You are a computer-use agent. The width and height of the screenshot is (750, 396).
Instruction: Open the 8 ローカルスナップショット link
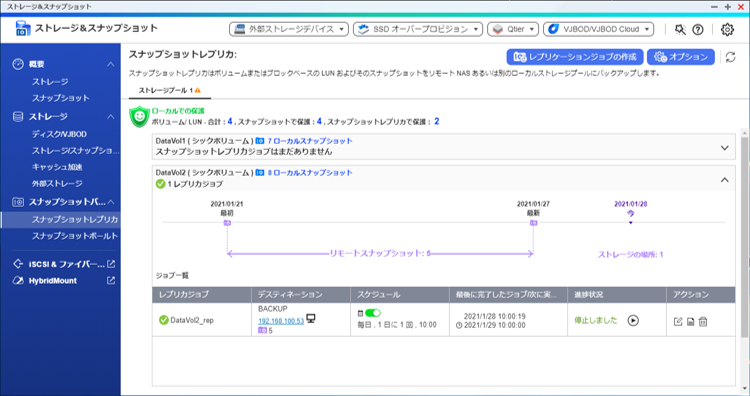[309, 173]
